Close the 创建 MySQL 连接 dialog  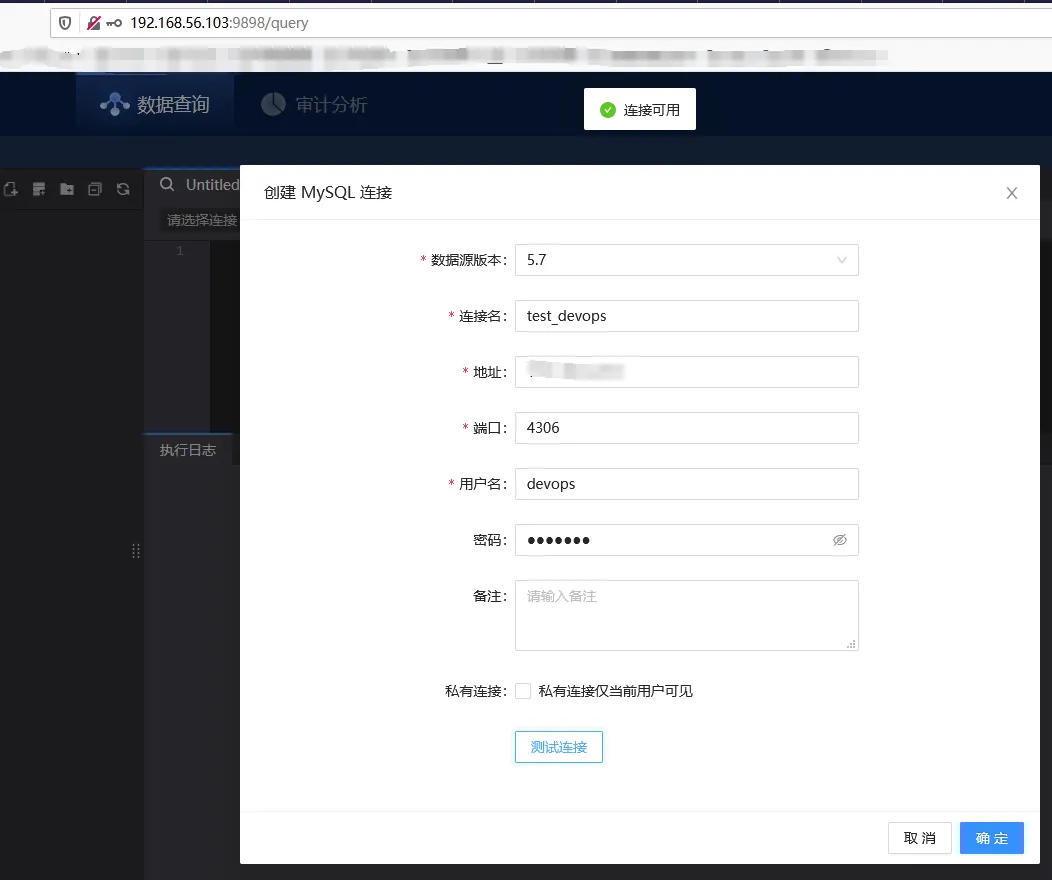click(1011, 193)
